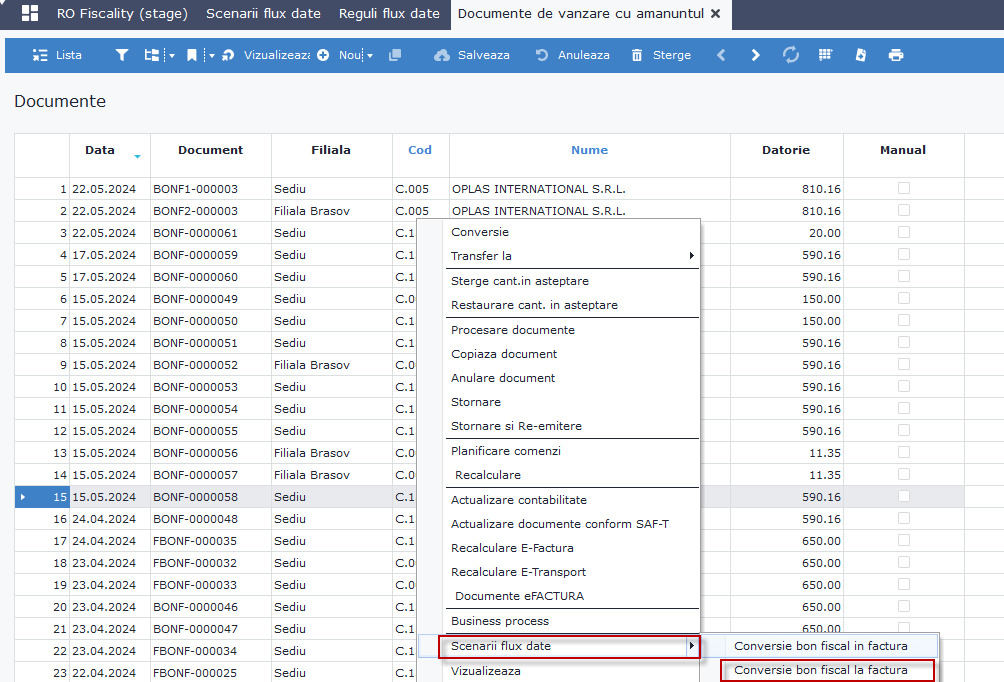
Task: Toggle the Manual checkbox for BONF-0000058 row
Action: tap(904, 496)
